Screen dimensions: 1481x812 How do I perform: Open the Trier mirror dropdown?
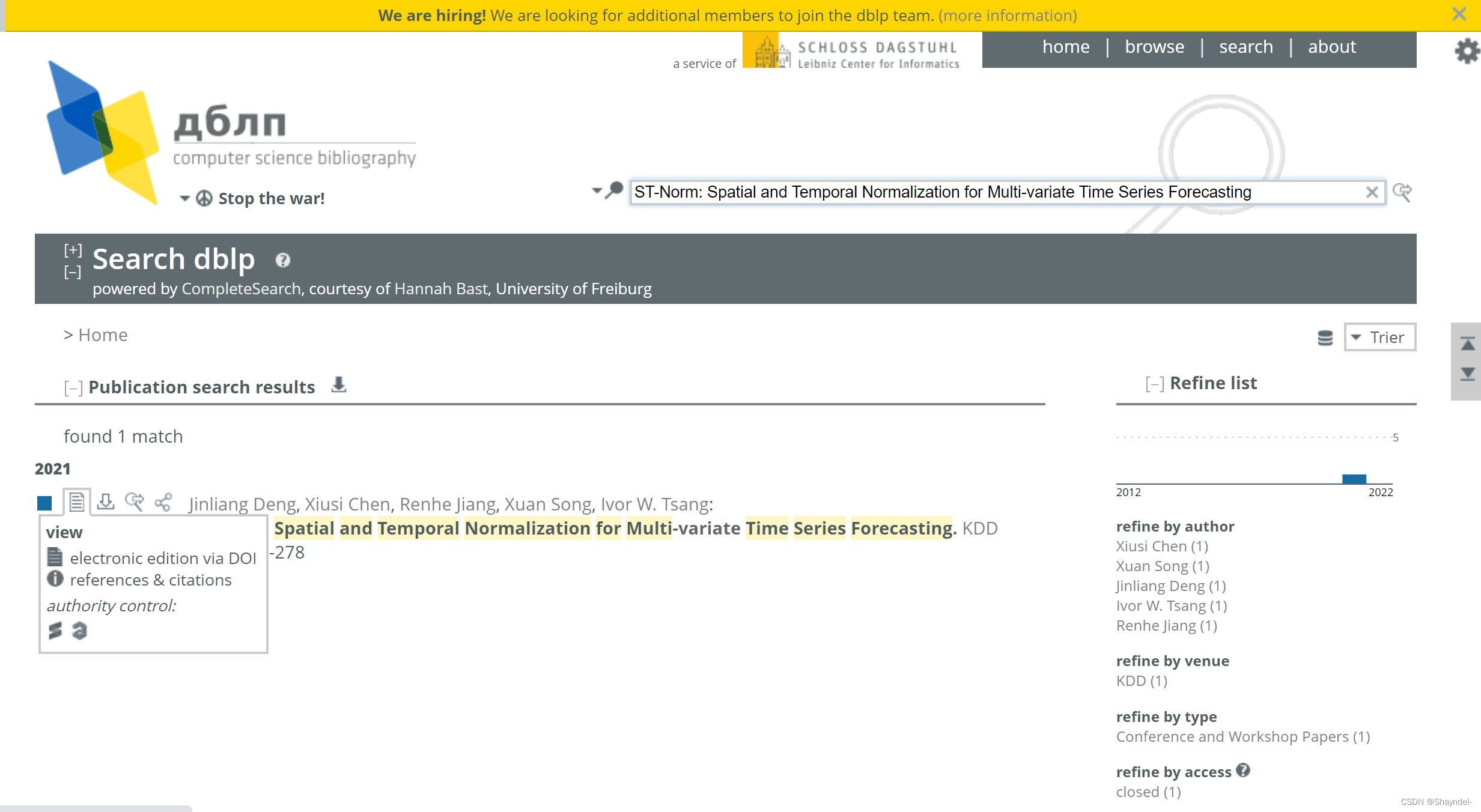1379,337
